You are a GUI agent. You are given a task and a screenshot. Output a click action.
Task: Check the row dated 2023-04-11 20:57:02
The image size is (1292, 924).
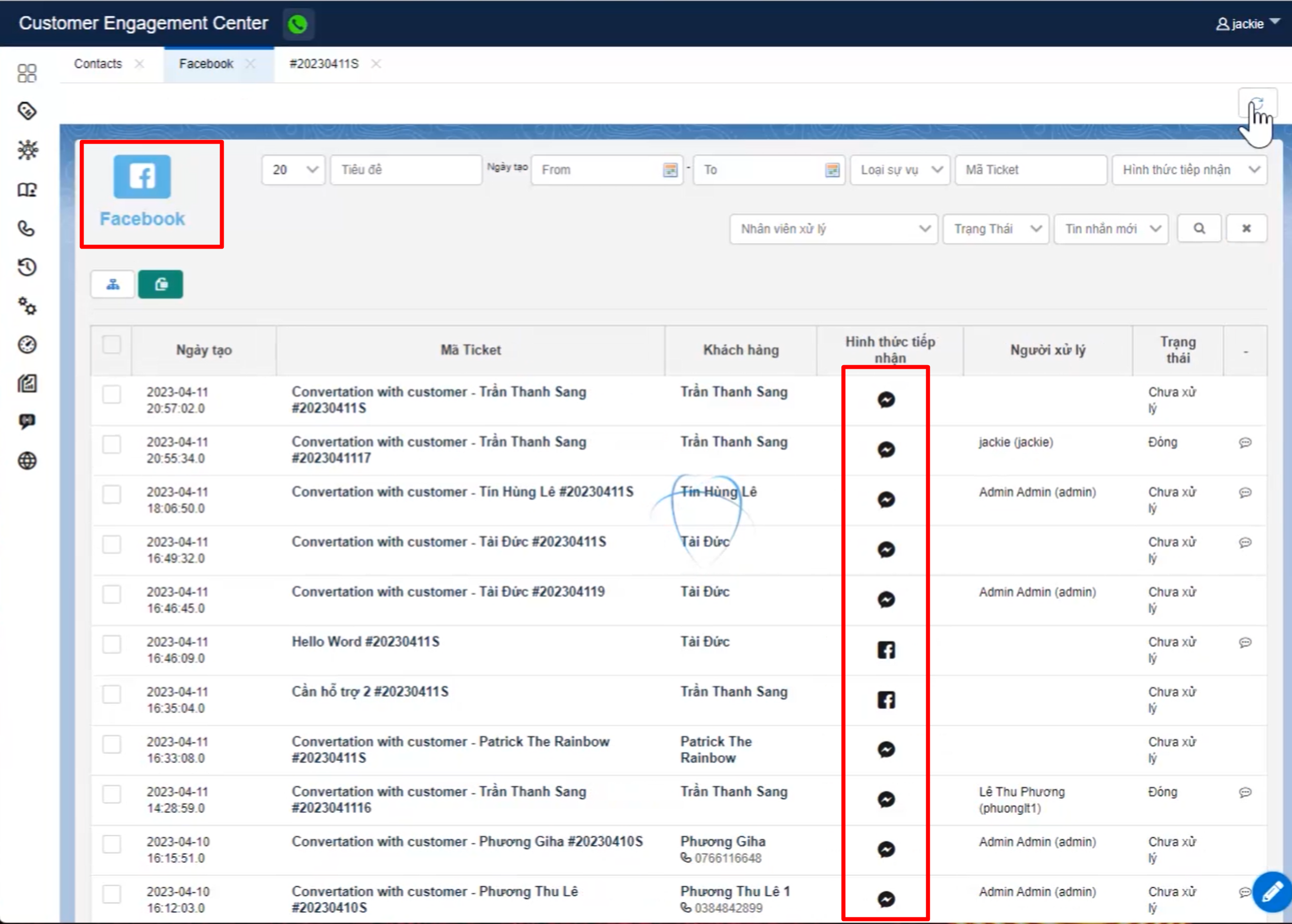[x=112, y=394]
